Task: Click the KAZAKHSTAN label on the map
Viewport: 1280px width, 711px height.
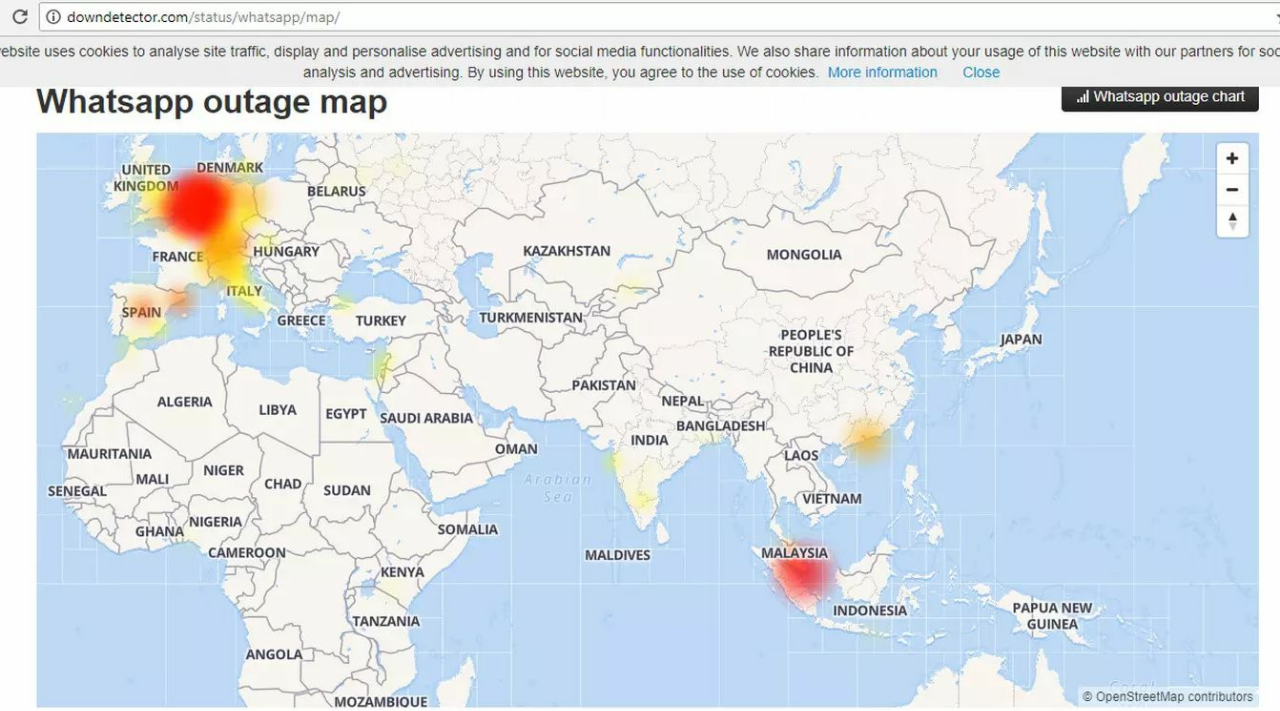Action: click(x=566, y=251)
